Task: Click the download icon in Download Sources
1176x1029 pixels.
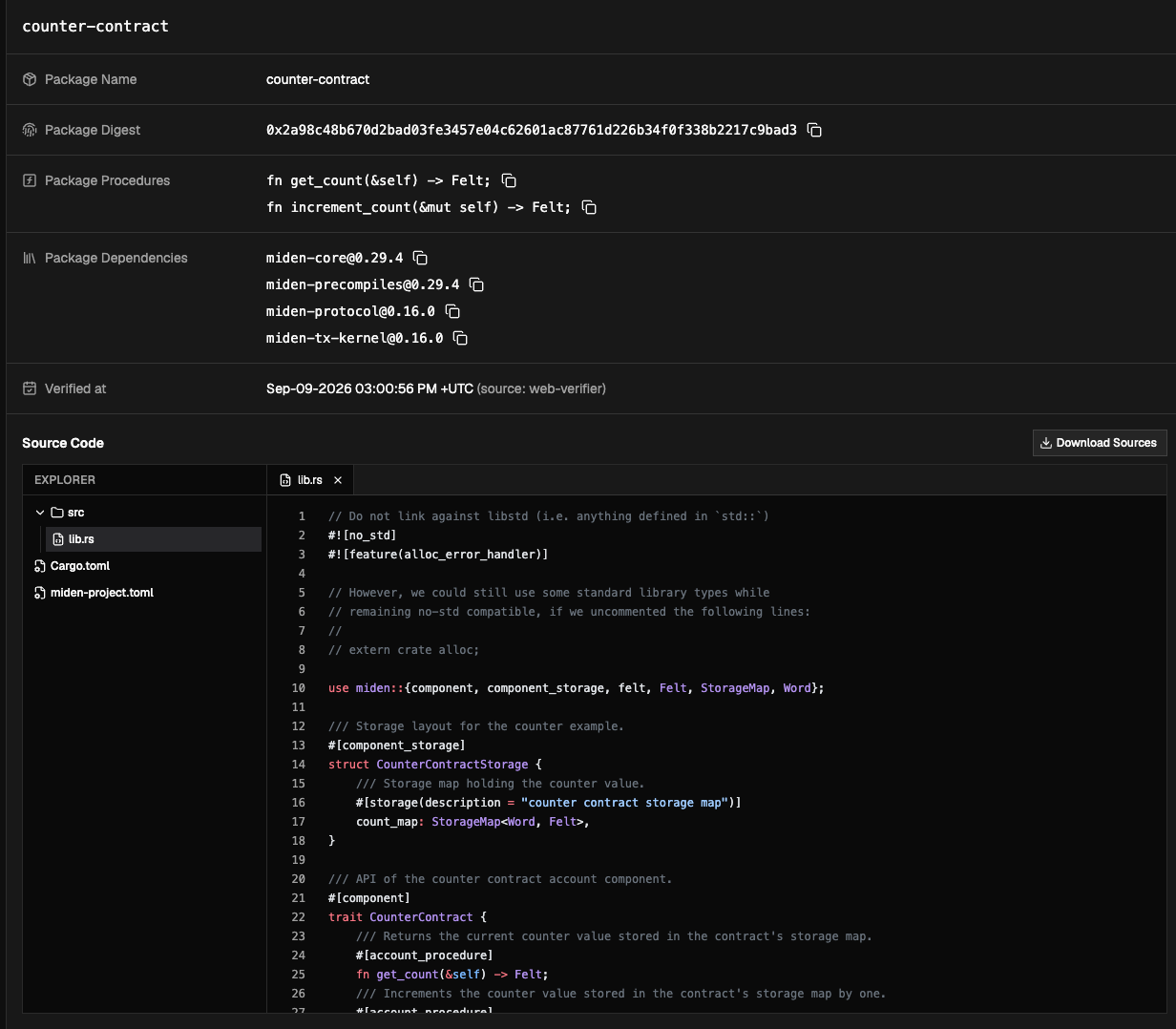Action: click(x=1046, y=443)
